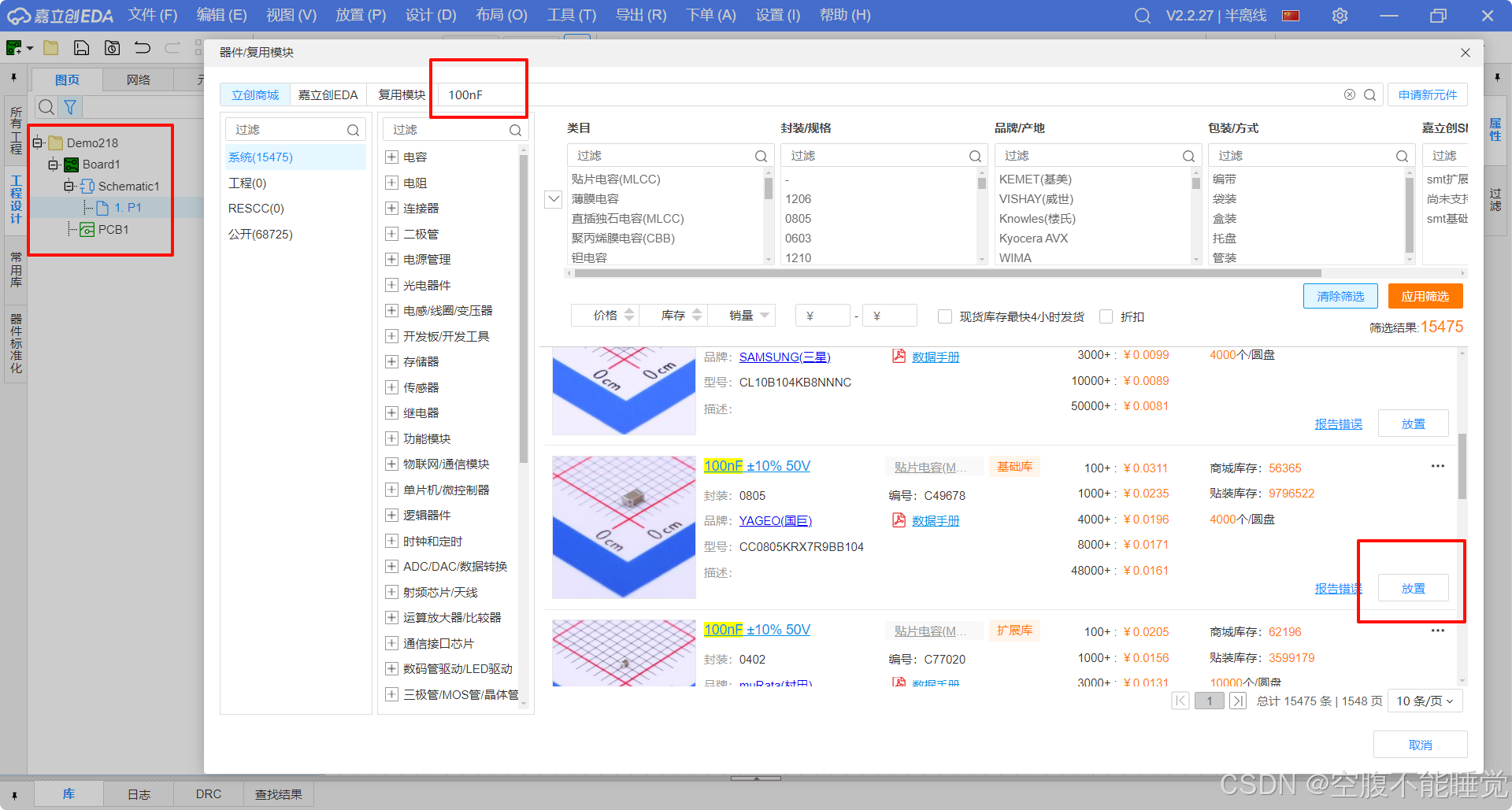This screenshot has width=1512, height=810.
Task: Sort results by 价格
Action: point(605,316)
